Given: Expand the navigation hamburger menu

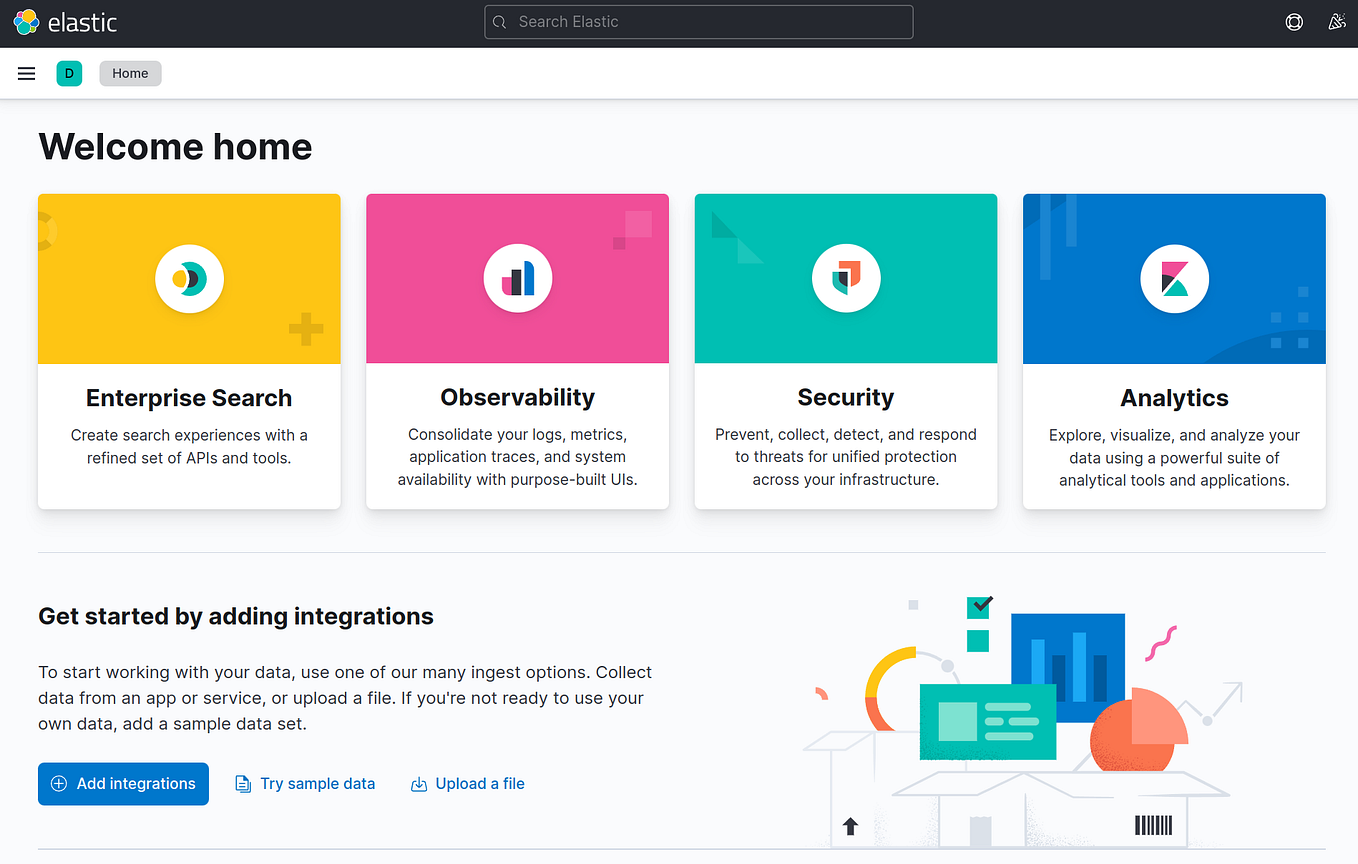Looking at the screenshot, I should (x=26, y=72).
